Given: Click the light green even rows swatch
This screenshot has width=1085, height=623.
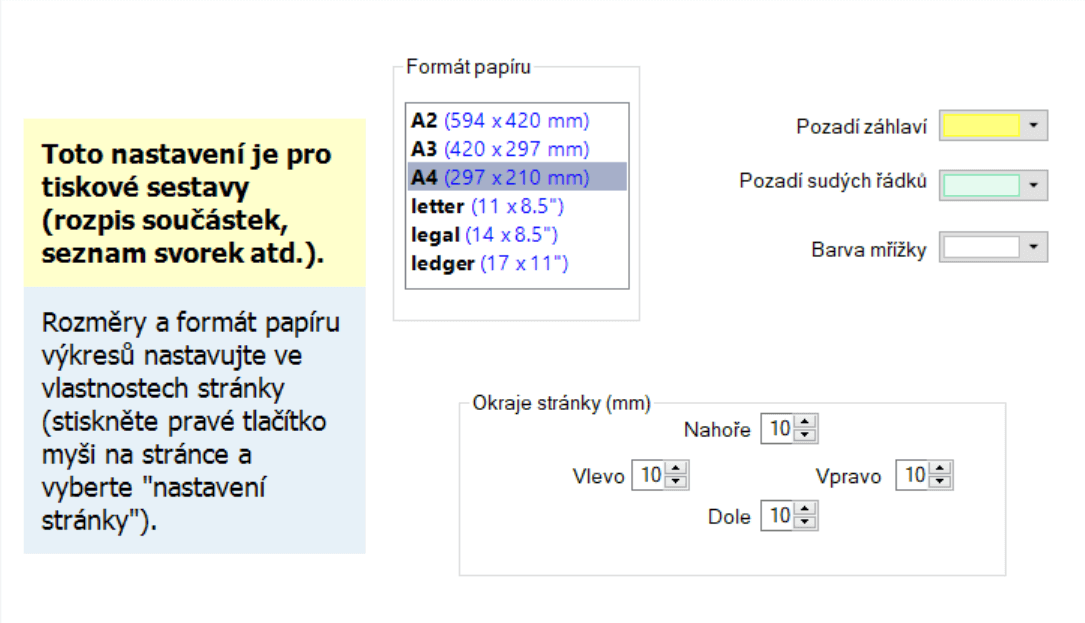Looking at the screenshot, I should pyautogui.click(x=981, y=185).
